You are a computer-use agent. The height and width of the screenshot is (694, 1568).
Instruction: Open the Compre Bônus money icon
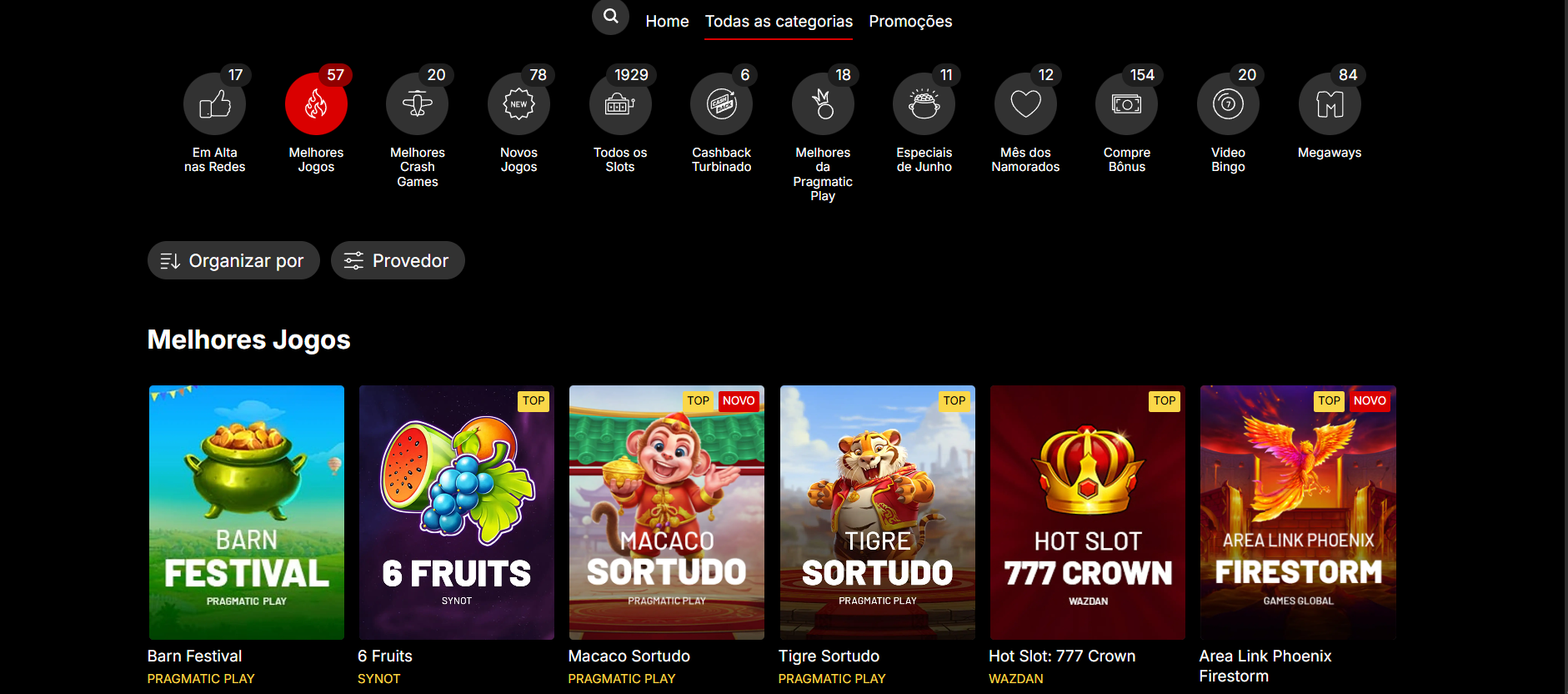tap(1127, 104)
